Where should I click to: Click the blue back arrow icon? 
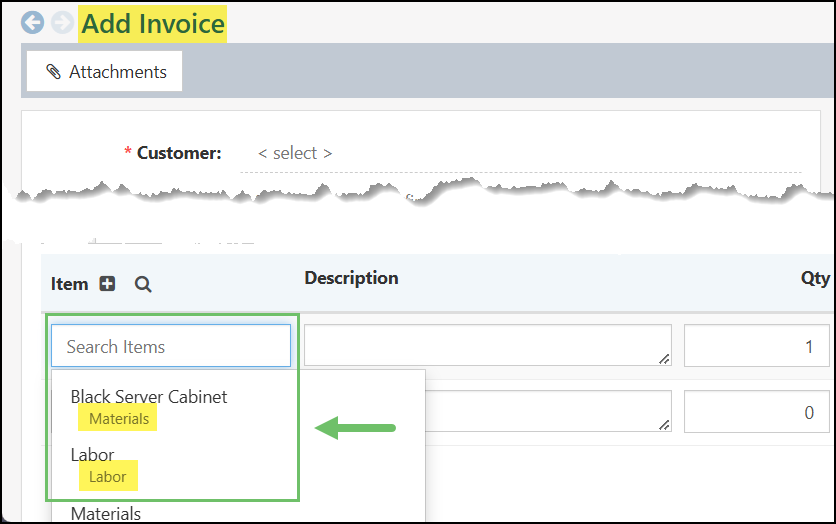pos(33,23)
